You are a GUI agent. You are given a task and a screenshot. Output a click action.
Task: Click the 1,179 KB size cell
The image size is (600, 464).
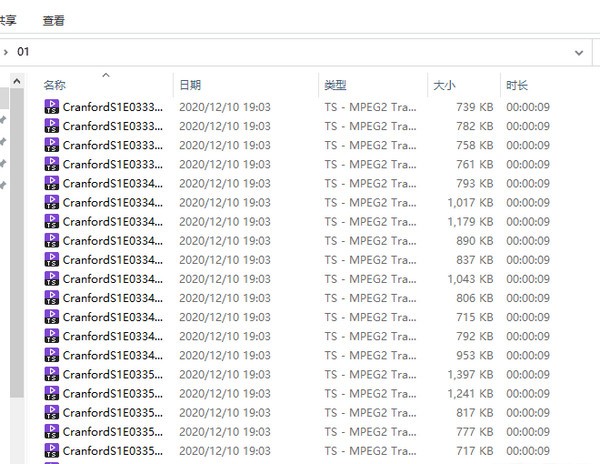click(x=470, y=222)
